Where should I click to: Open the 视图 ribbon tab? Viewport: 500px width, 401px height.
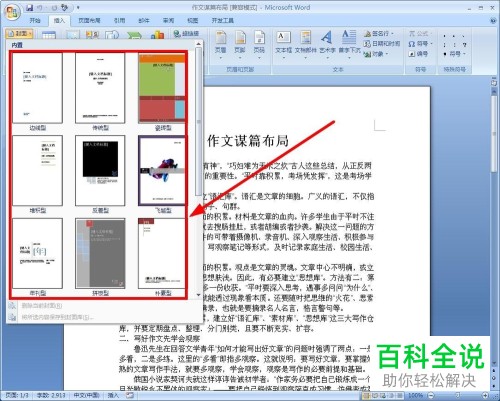tap(193, 21)
